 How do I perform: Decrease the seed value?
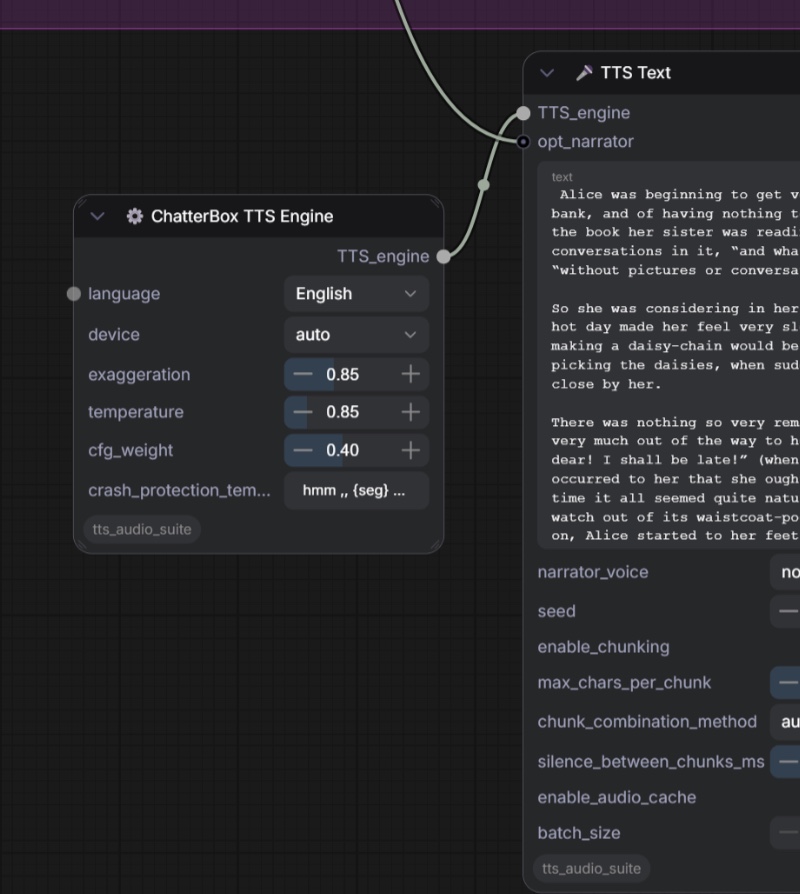788,611
